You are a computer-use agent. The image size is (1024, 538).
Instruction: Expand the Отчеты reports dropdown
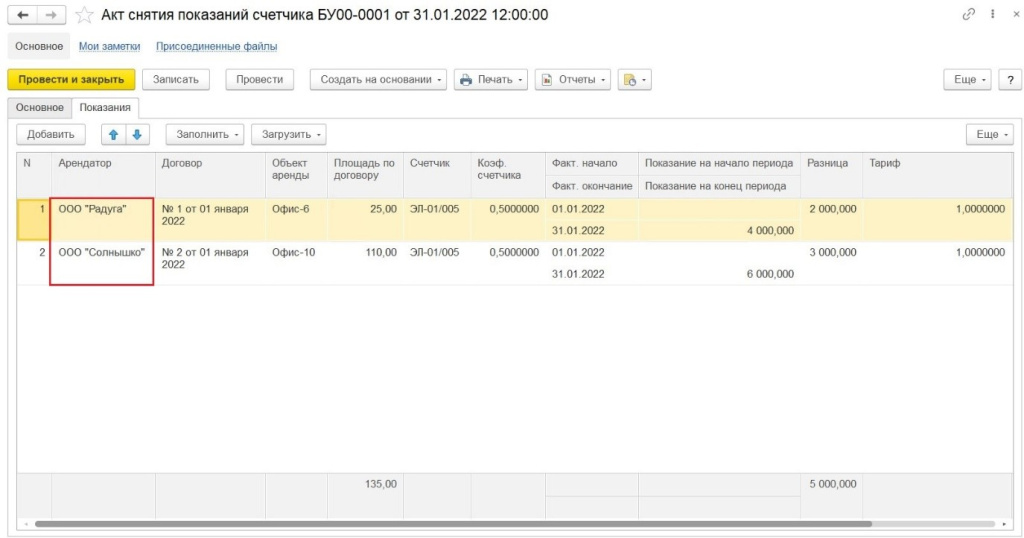[572, 80]
